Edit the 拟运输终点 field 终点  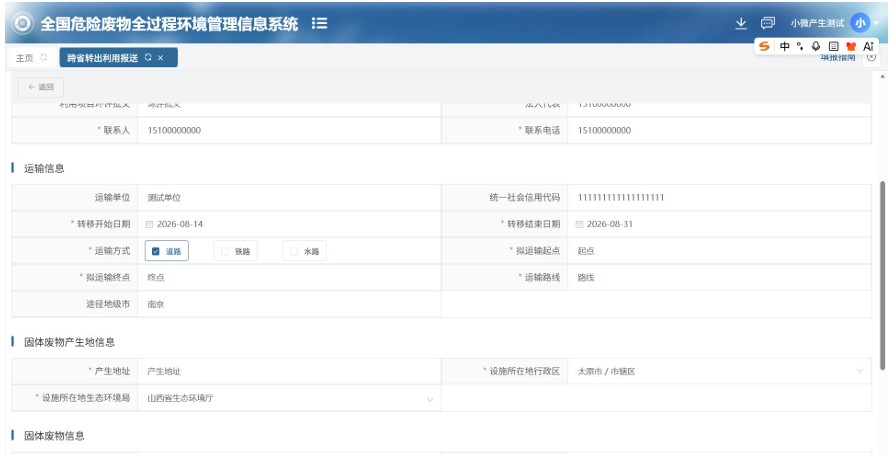(x=289, y=277)
